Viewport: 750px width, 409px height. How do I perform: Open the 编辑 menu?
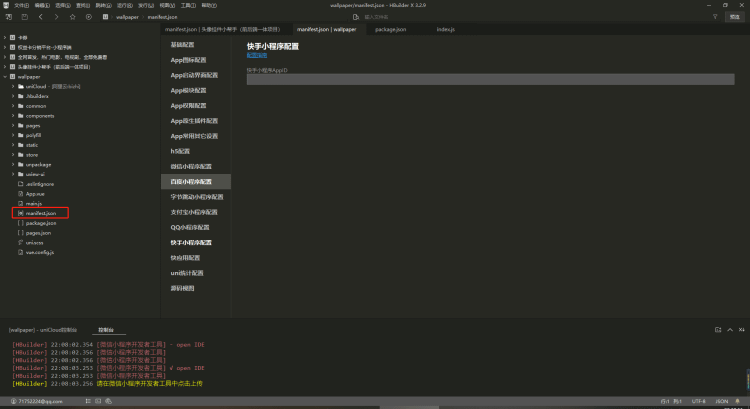(x=42, y=5)
